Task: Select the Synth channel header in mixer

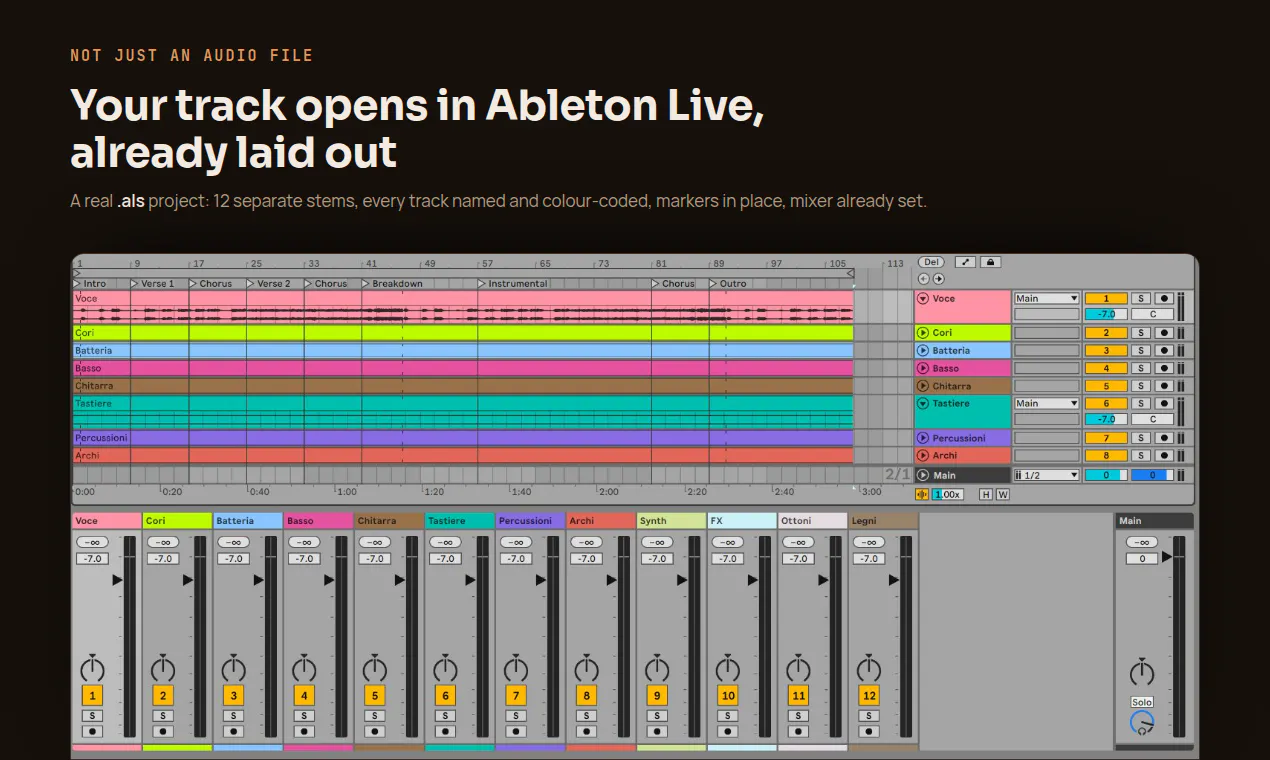Action: pyautogui.click(x=671, y=521)
